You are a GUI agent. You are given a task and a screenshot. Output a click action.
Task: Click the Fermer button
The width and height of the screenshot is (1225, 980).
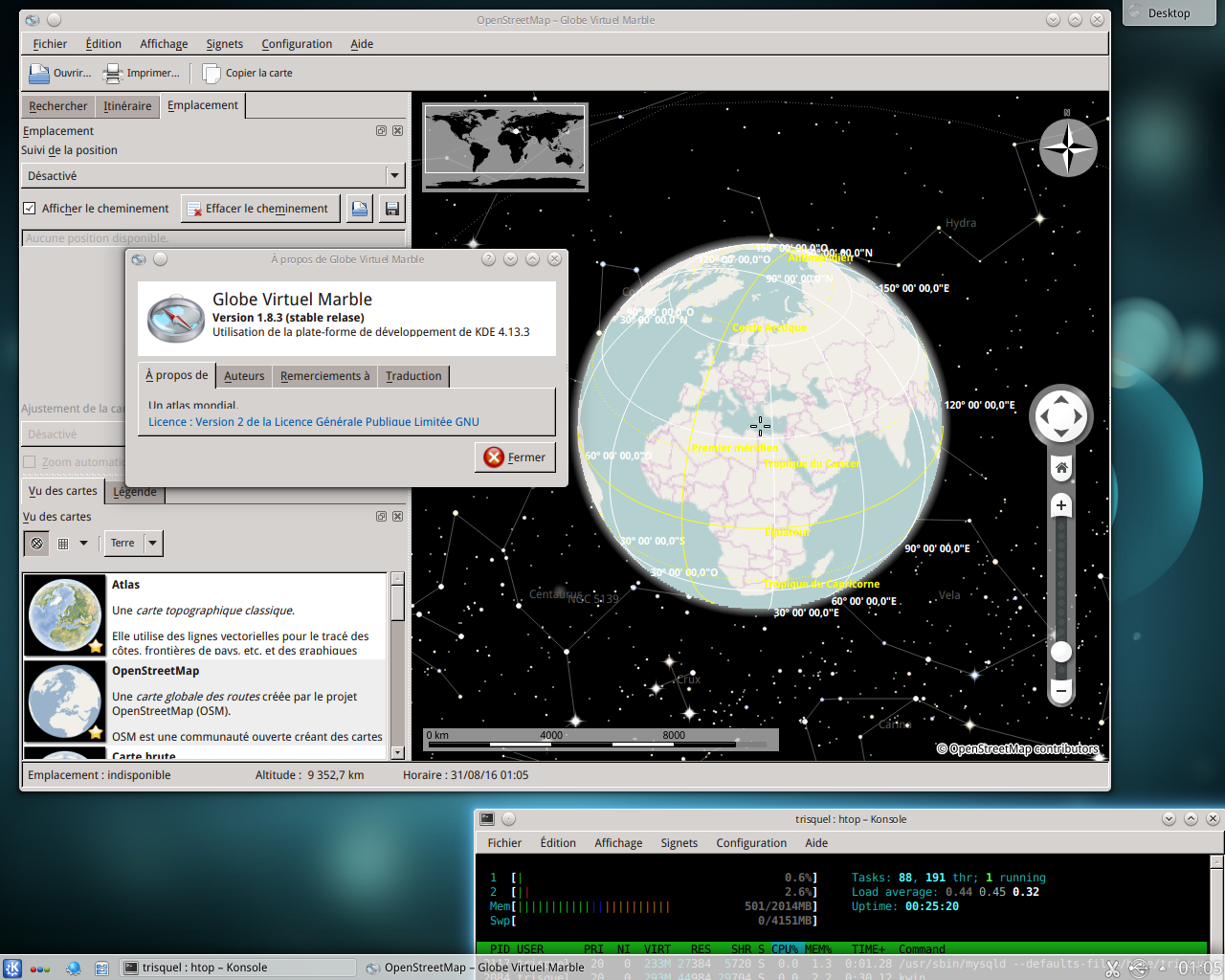(x=515, y=457)
